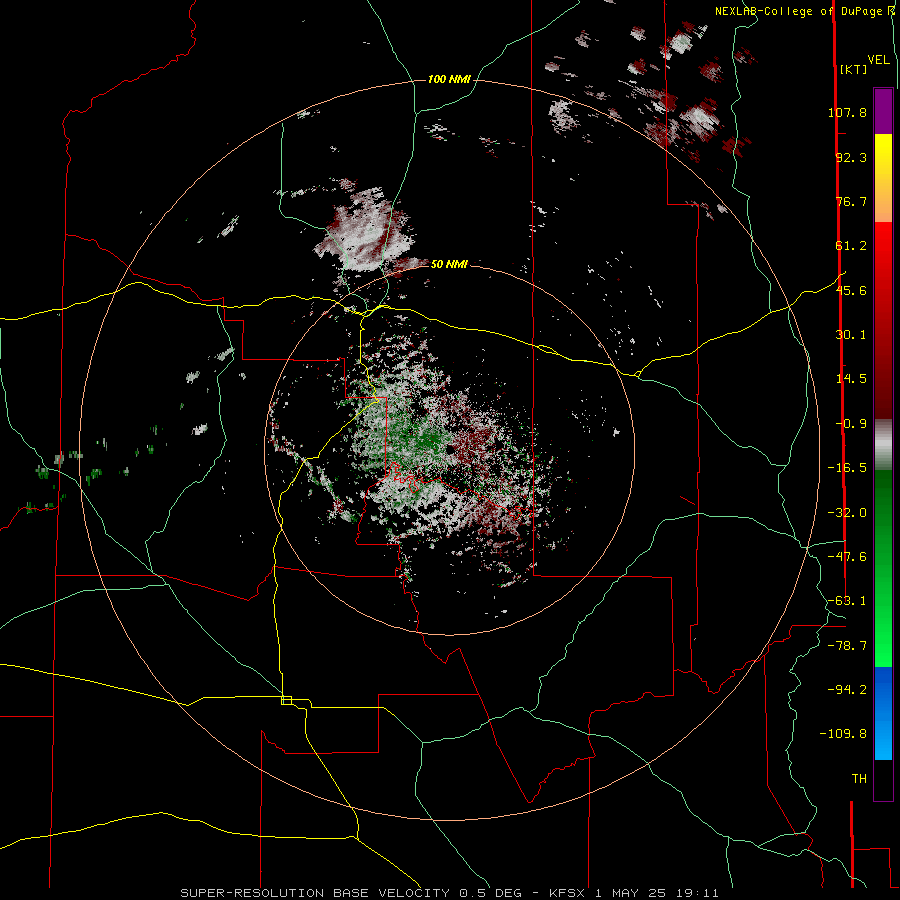Click the 45.6 velocity scale value
The height and width of the screenshot is (900, 900).
pos(851,290)
